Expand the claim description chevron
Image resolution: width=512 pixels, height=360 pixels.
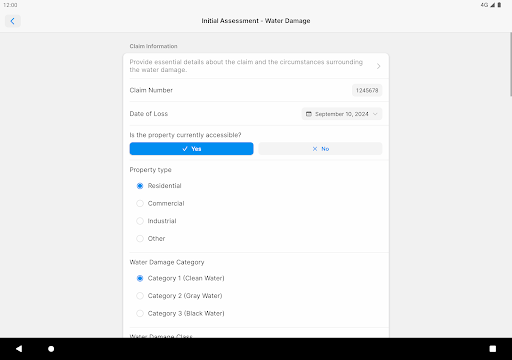pyautogui.click(x=378, y=66)
